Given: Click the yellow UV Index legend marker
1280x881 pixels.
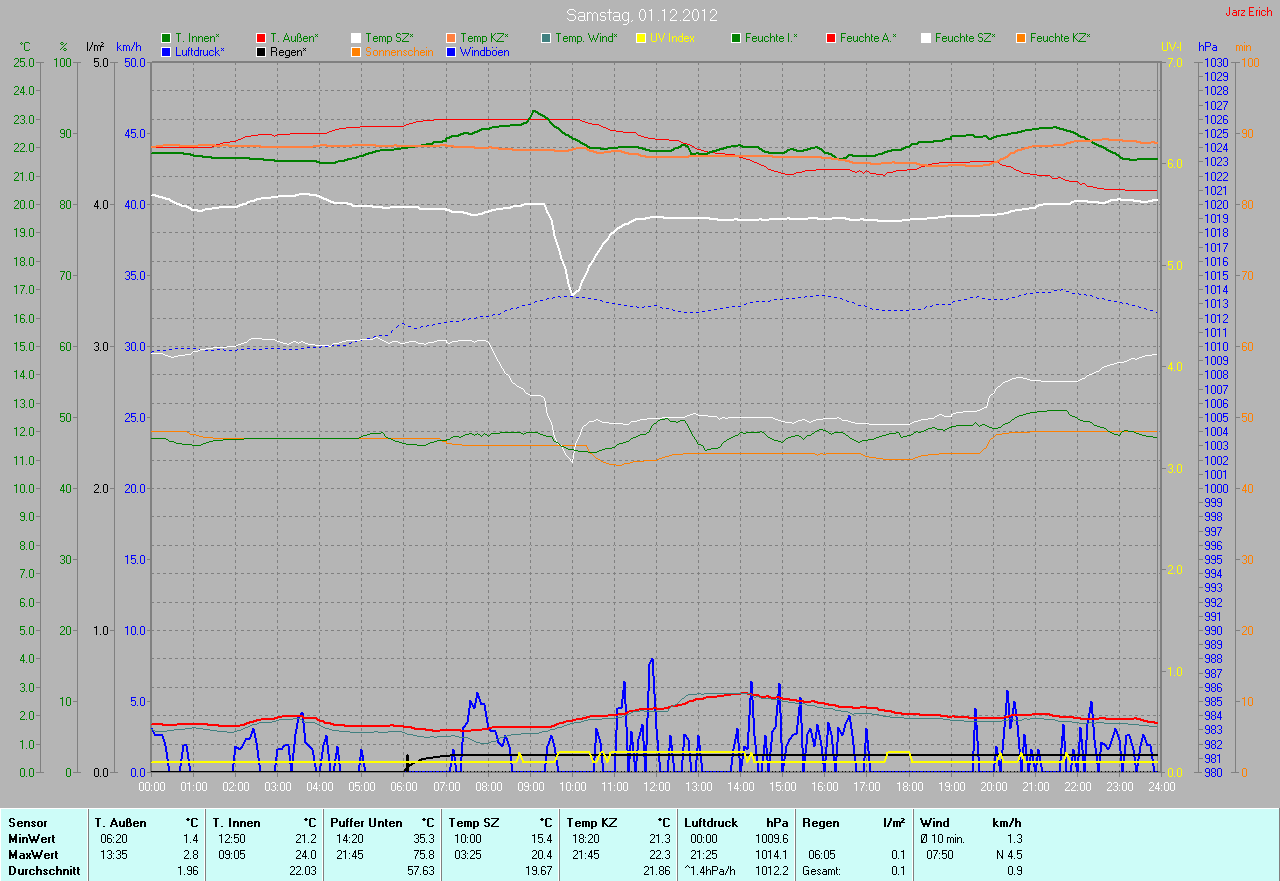Looking at the screenshot, I should 641,38.
